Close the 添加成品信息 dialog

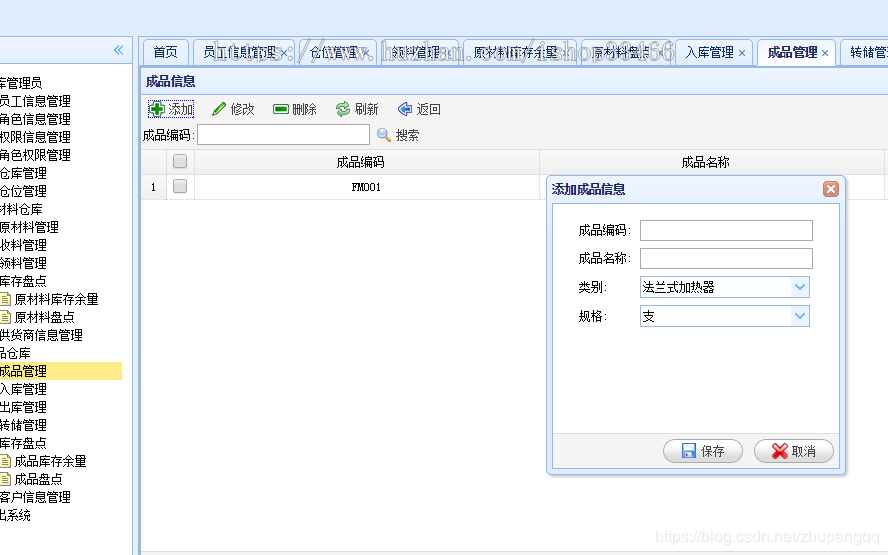coord(831,189)
